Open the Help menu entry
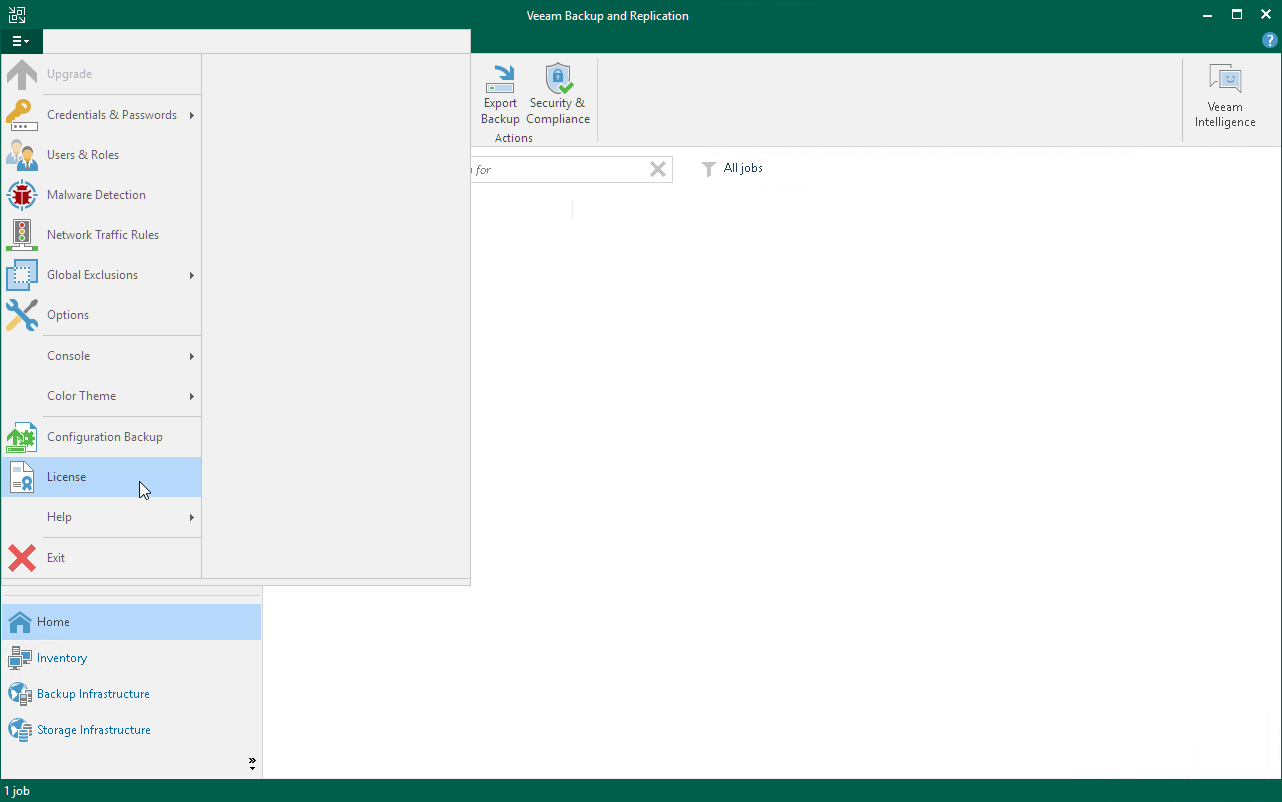Screen dimensions: 1282x802 102,517
